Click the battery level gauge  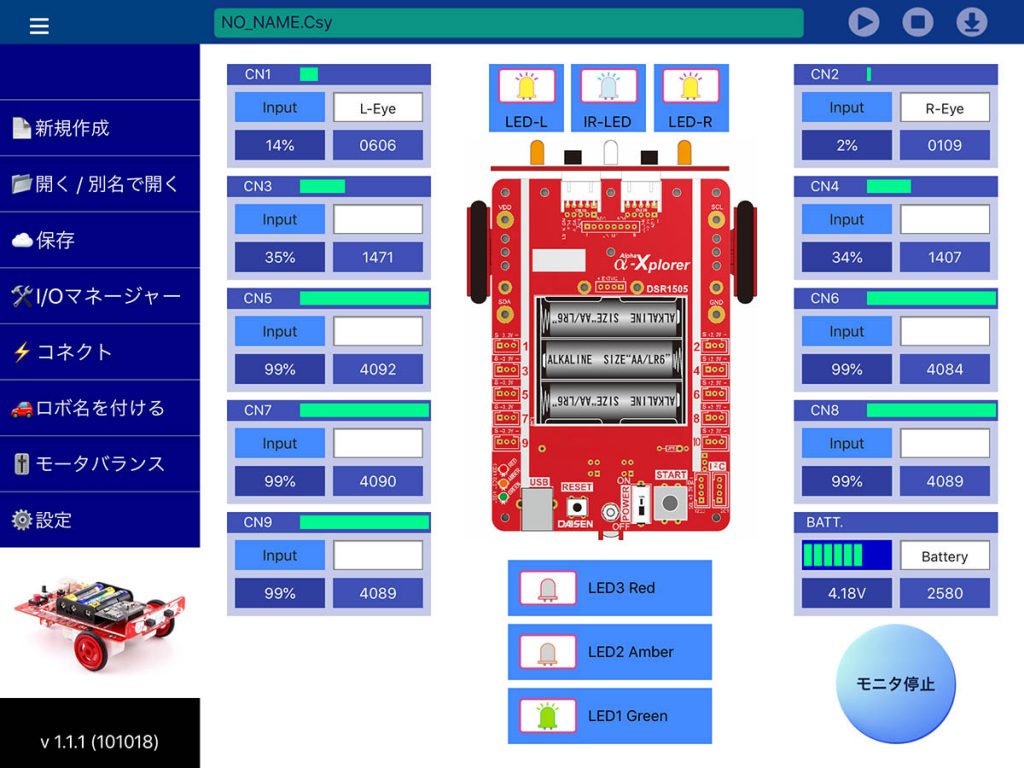(x=846, y=555)
